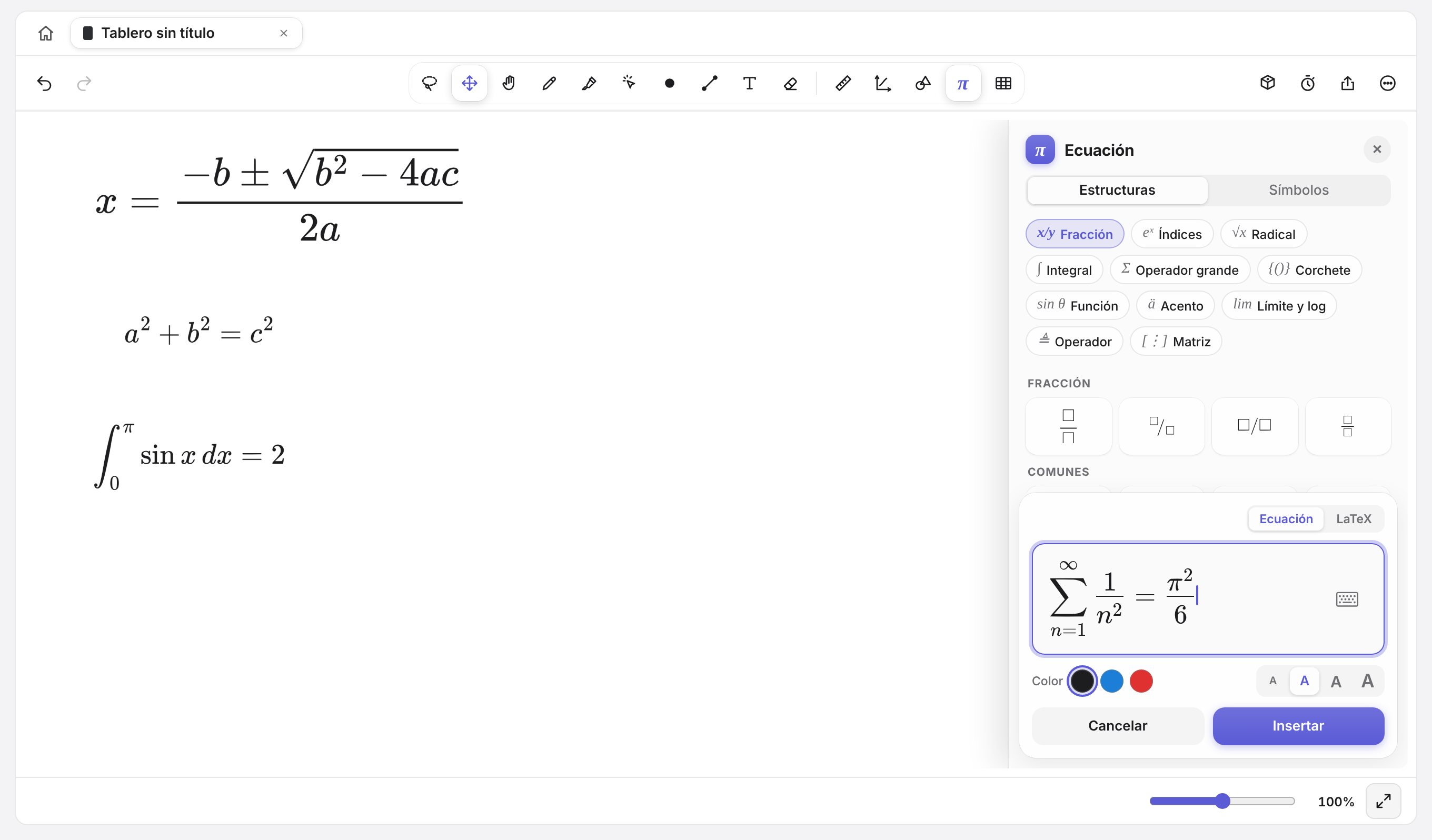This screenshot has width=1432, height=840.
Task: Insert the skewed fraction template
Action: pos(1161,426)
